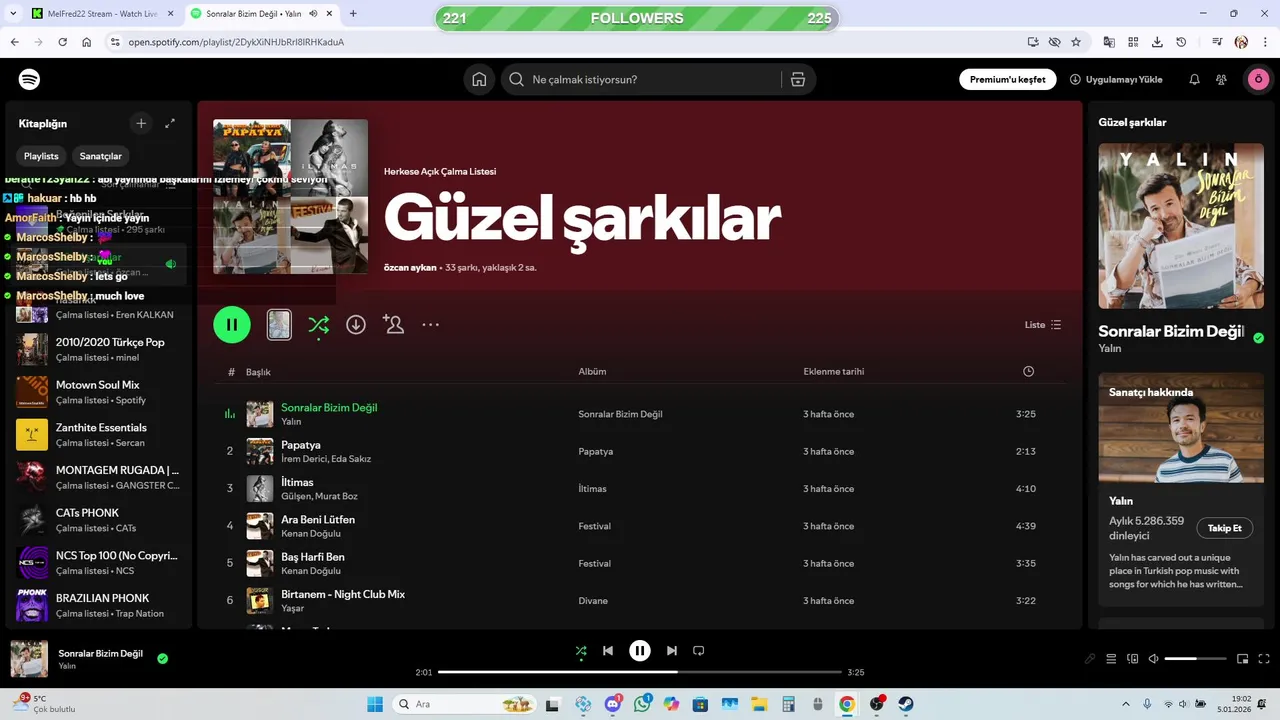Click the Uygulamayı Yükle link
Viewport: 1280px width, 720px height.
coord(1116,80)
